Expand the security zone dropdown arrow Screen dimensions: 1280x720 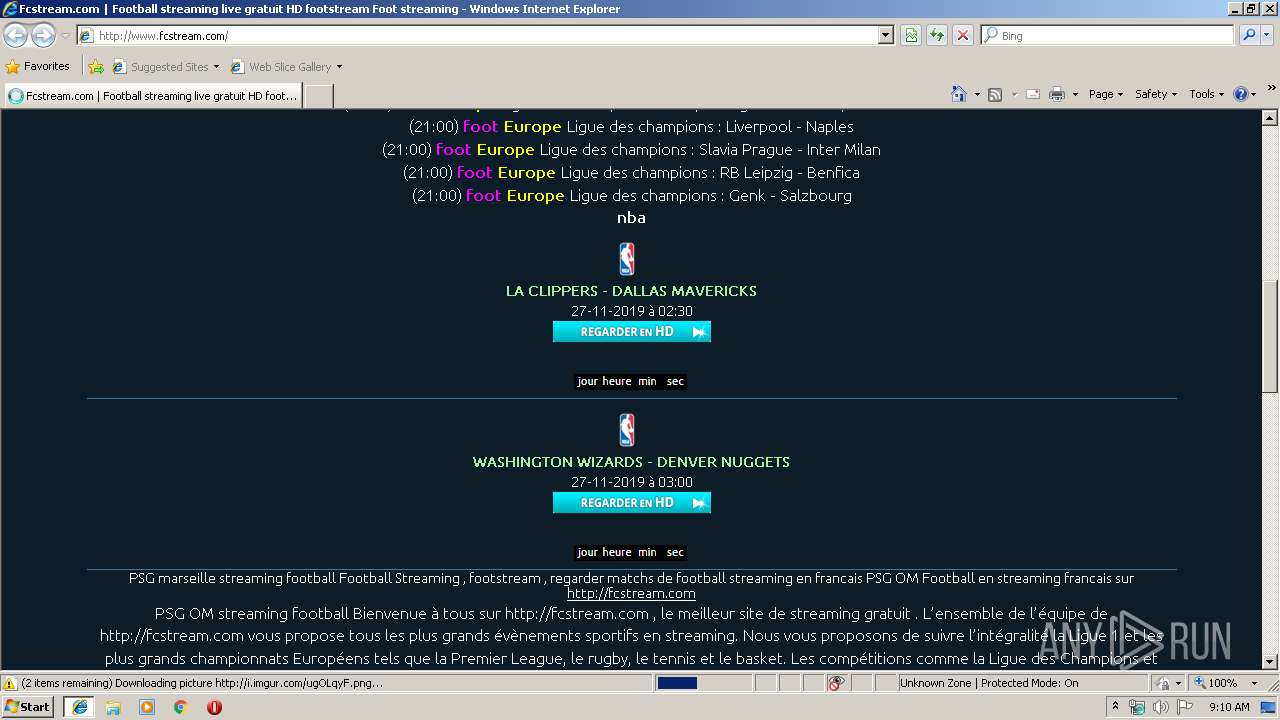point(1181,683)
